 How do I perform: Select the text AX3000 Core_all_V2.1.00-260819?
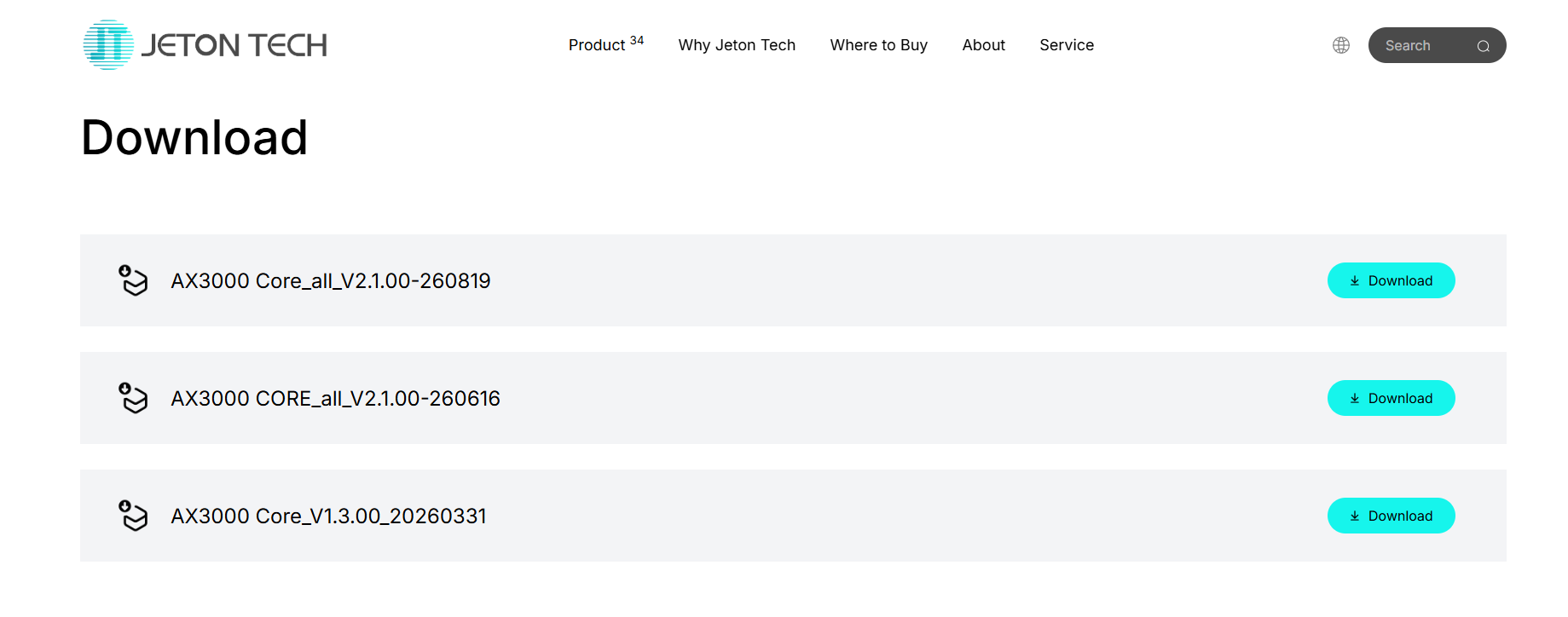[x=331, y=280]
